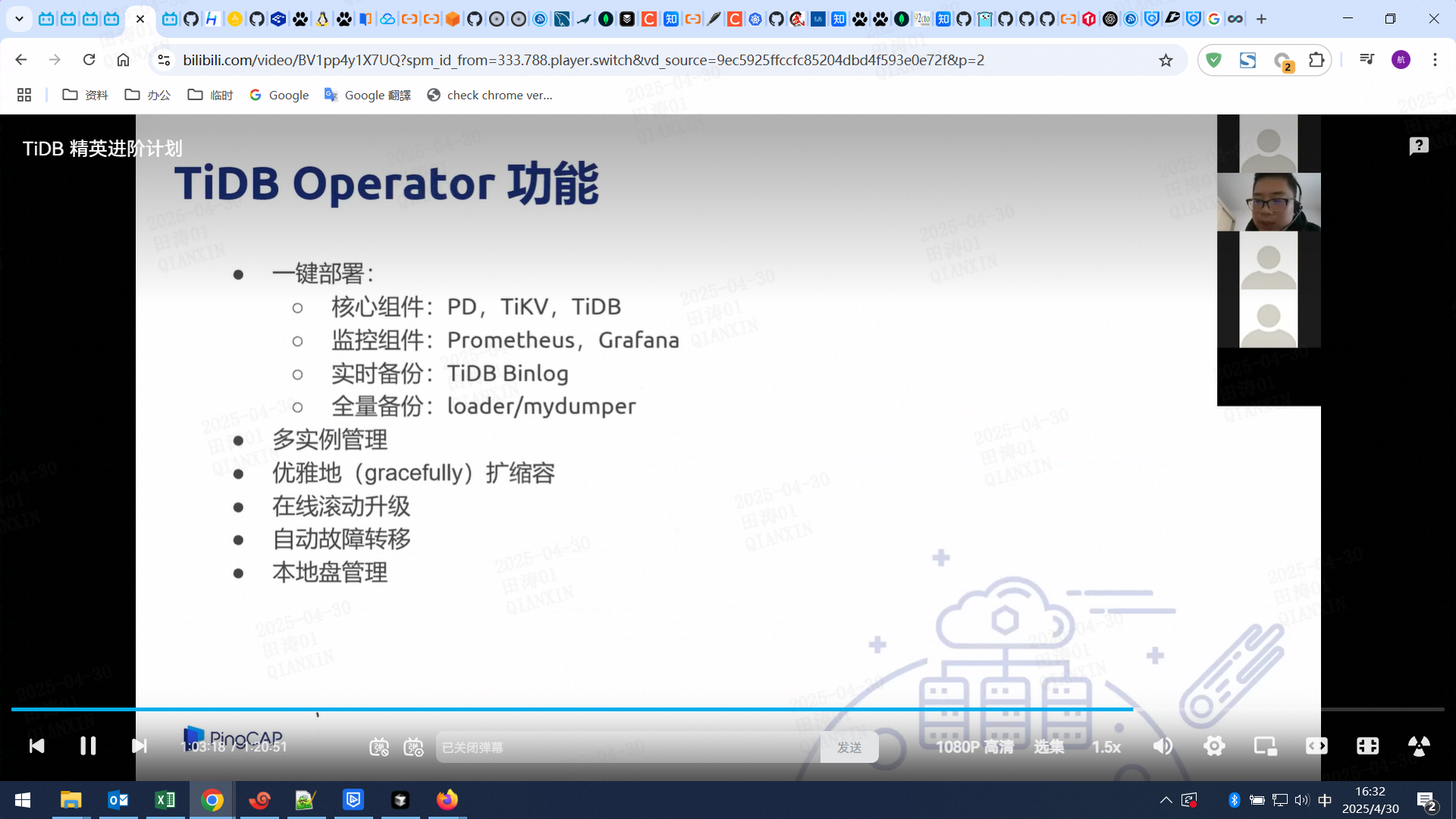Image resolution: width=1456 pixels, height=819 pixels.
Task: Enter web fullscreen mode
Action: pos(1367,746)
